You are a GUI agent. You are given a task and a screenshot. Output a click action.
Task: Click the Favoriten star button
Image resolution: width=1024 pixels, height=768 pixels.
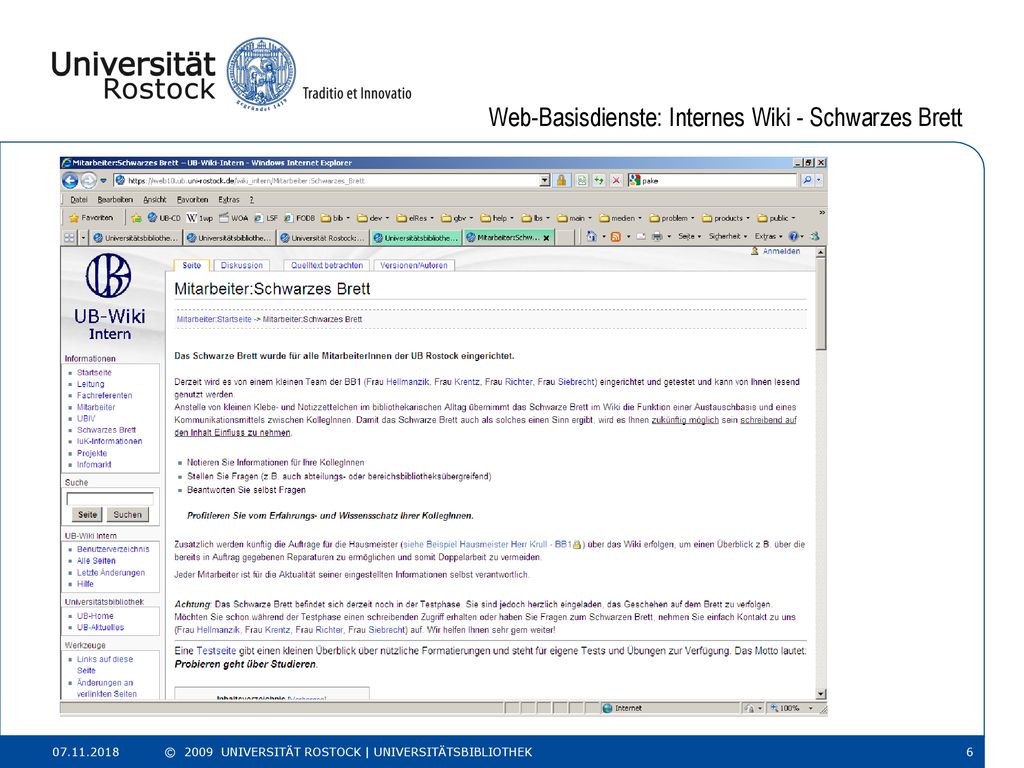[91, 218]
